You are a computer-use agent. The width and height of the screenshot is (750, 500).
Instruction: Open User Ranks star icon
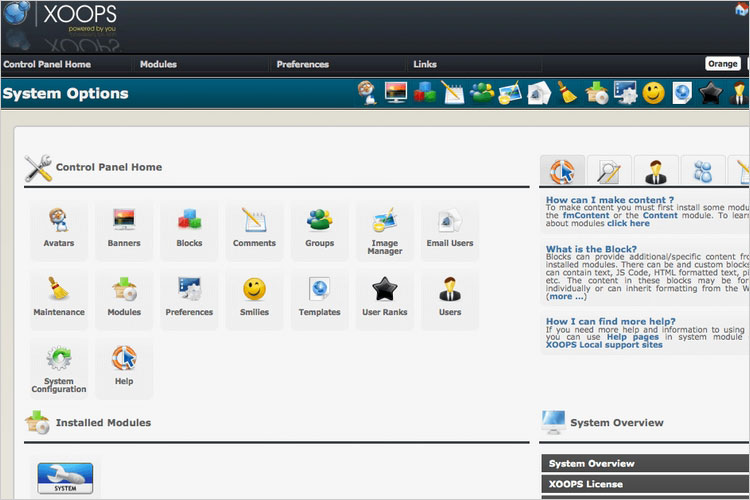(385, 296)
